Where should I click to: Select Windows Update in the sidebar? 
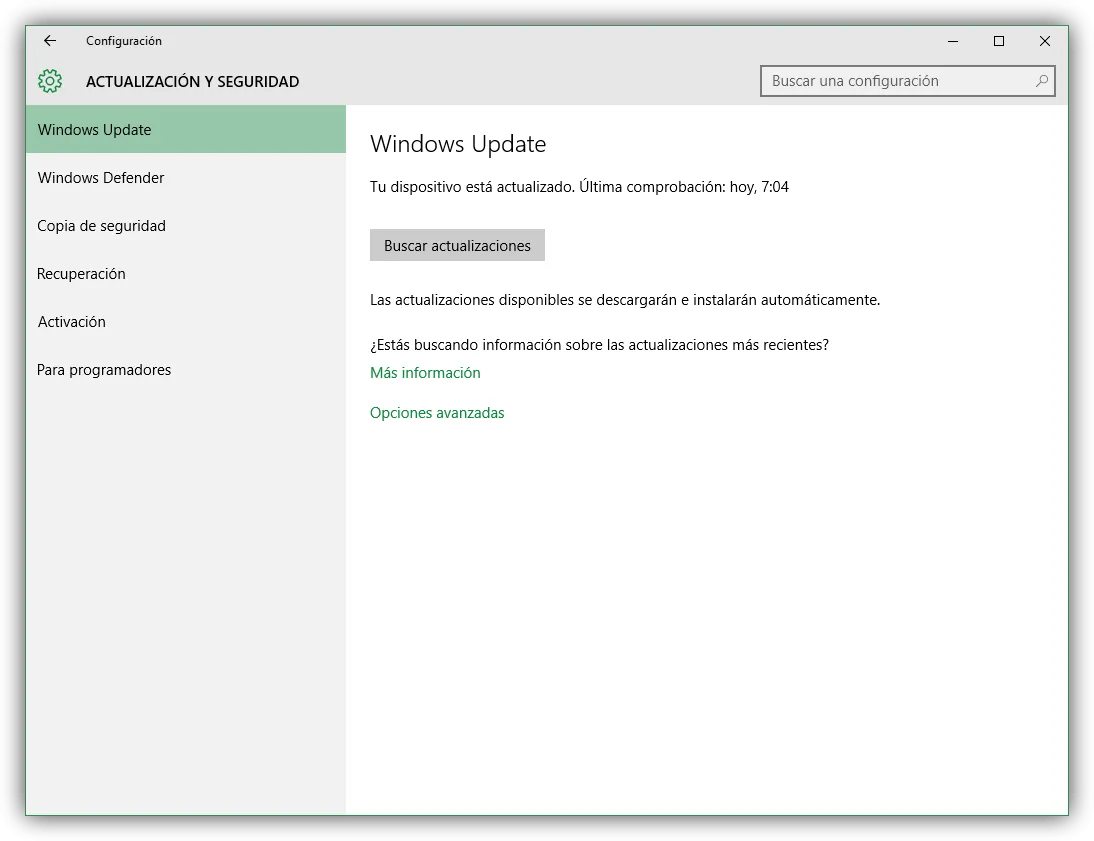pos(94,129)
